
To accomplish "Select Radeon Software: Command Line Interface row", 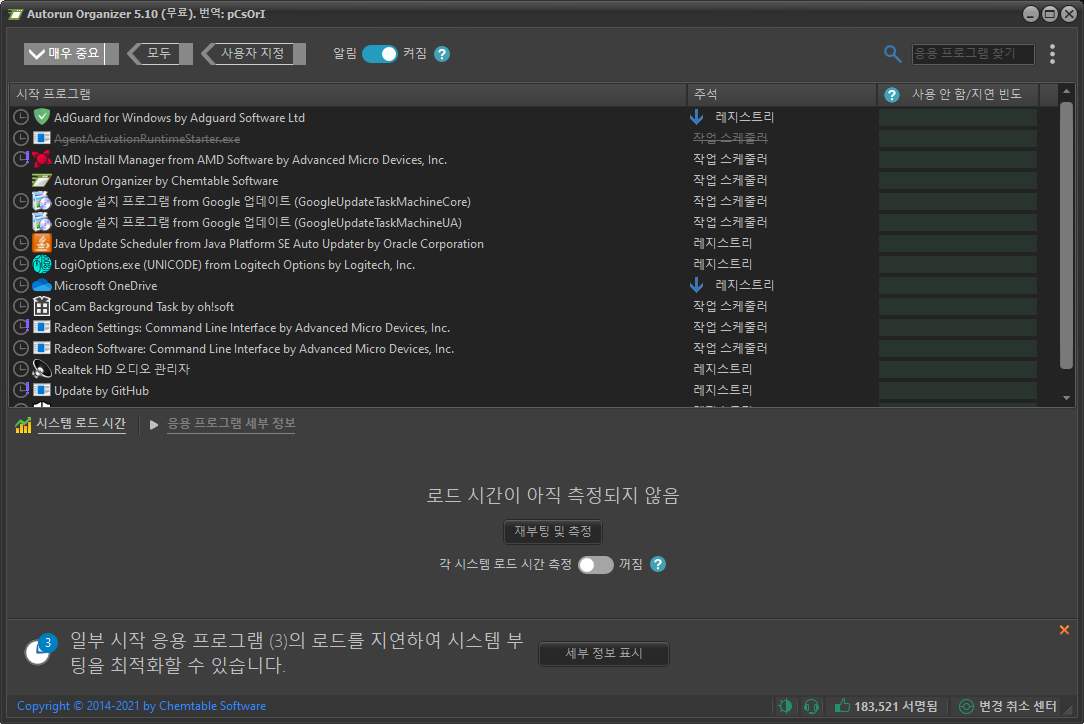I will click(525, 349).
